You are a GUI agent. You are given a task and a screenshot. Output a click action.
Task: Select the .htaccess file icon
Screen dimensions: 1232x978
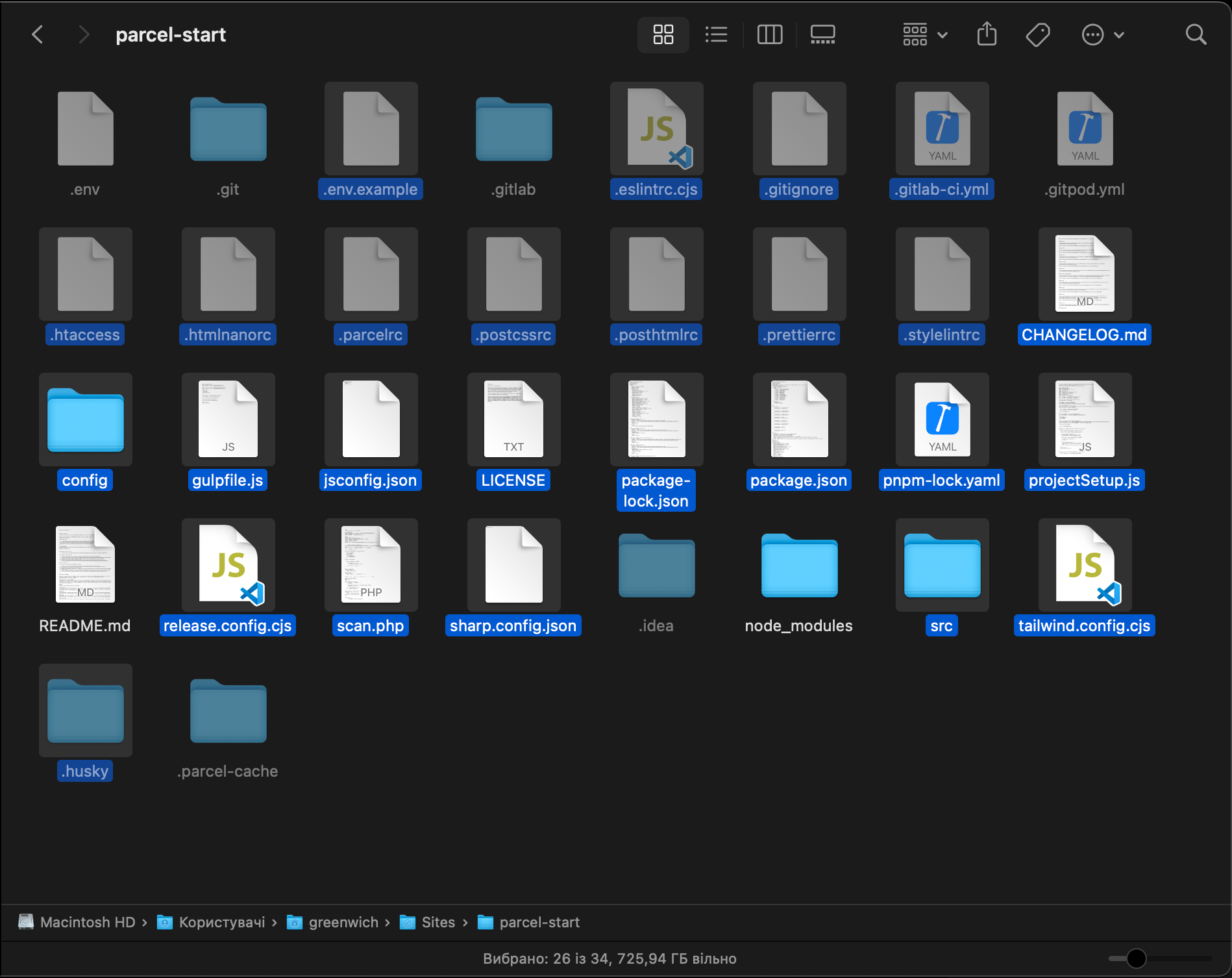(86, 274)
